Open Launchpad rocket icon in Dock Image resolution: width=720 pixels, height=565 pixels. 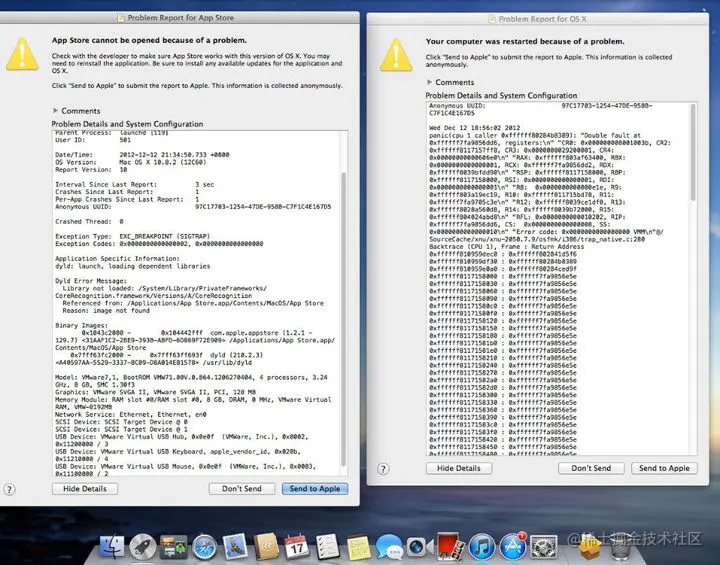[x=142, y=547]
